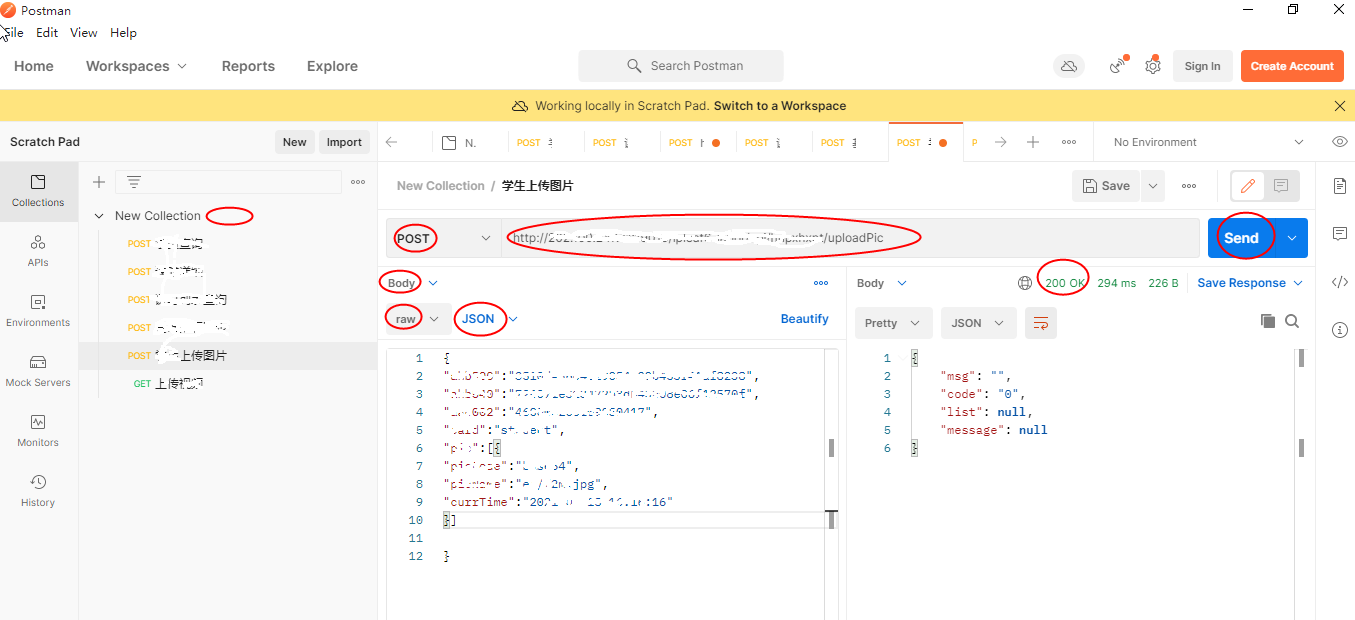Open the JSON body format dropdown
Screen dimensions: 1355x620
pos(488,319)
